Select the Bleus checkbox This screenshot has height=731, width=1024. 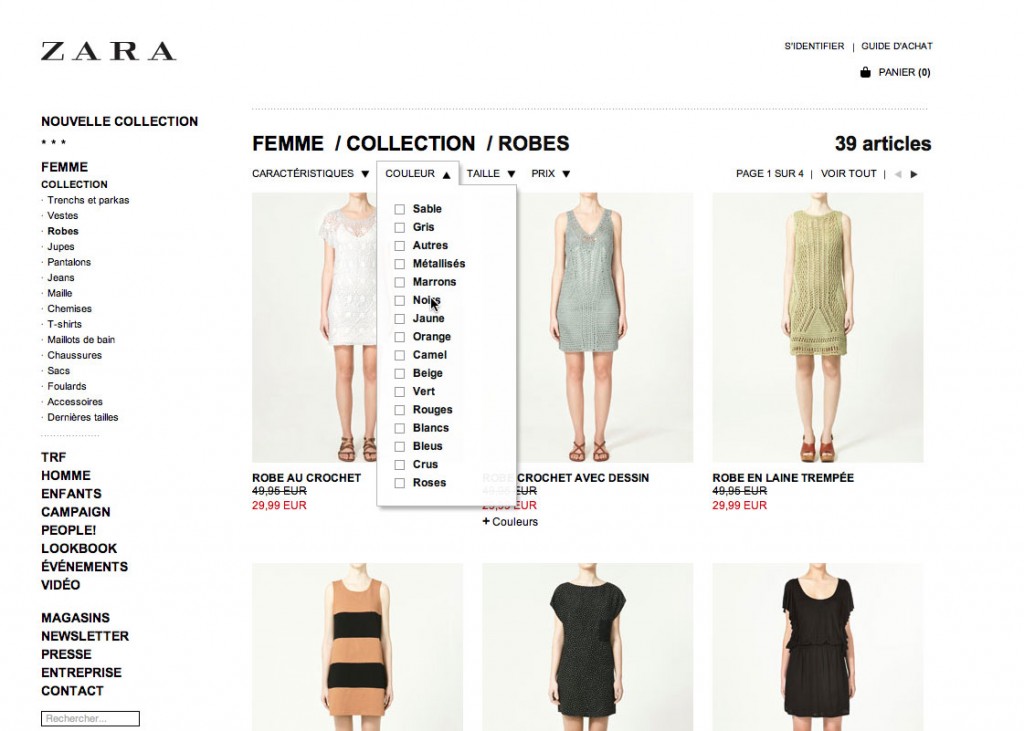[400, 446]
